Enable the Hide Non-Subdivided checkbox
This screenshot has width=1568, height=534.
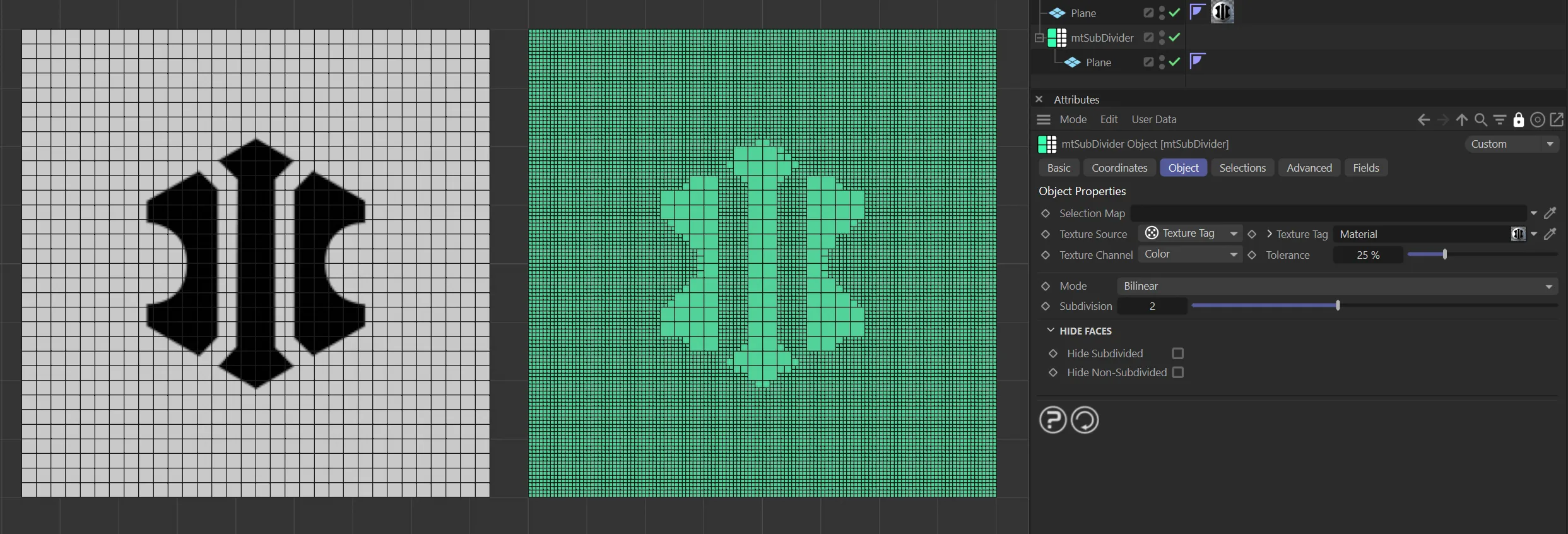[1177, 372]
